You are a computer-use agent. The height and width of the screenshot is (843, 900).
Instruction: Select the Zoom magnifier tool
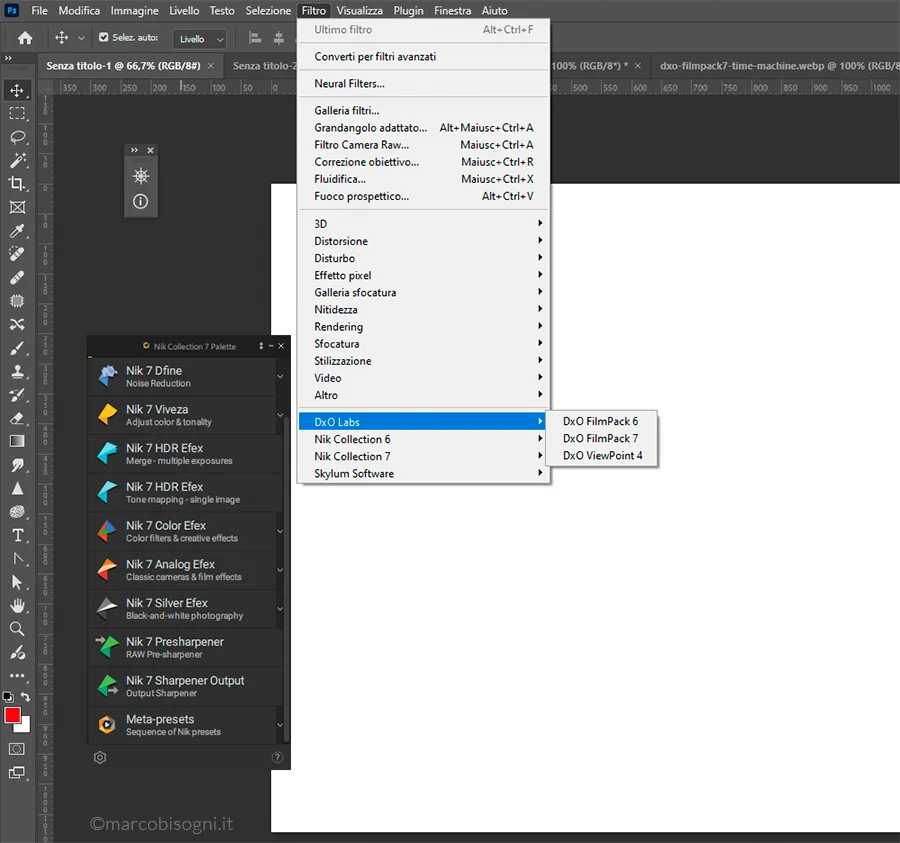(x=17, y=629)
